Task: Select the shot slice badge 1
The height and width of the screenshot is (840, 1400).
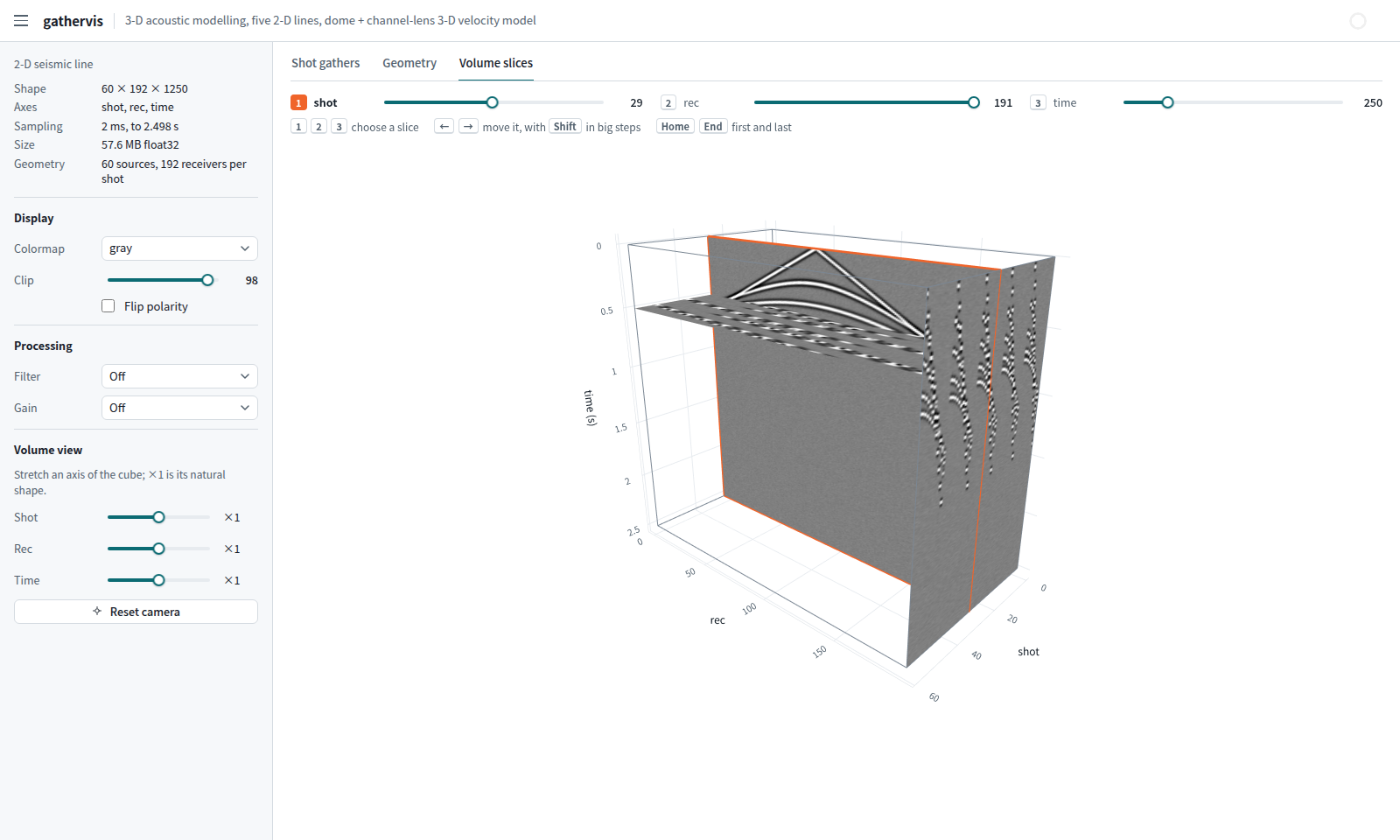Action: [x=298, y=102]
